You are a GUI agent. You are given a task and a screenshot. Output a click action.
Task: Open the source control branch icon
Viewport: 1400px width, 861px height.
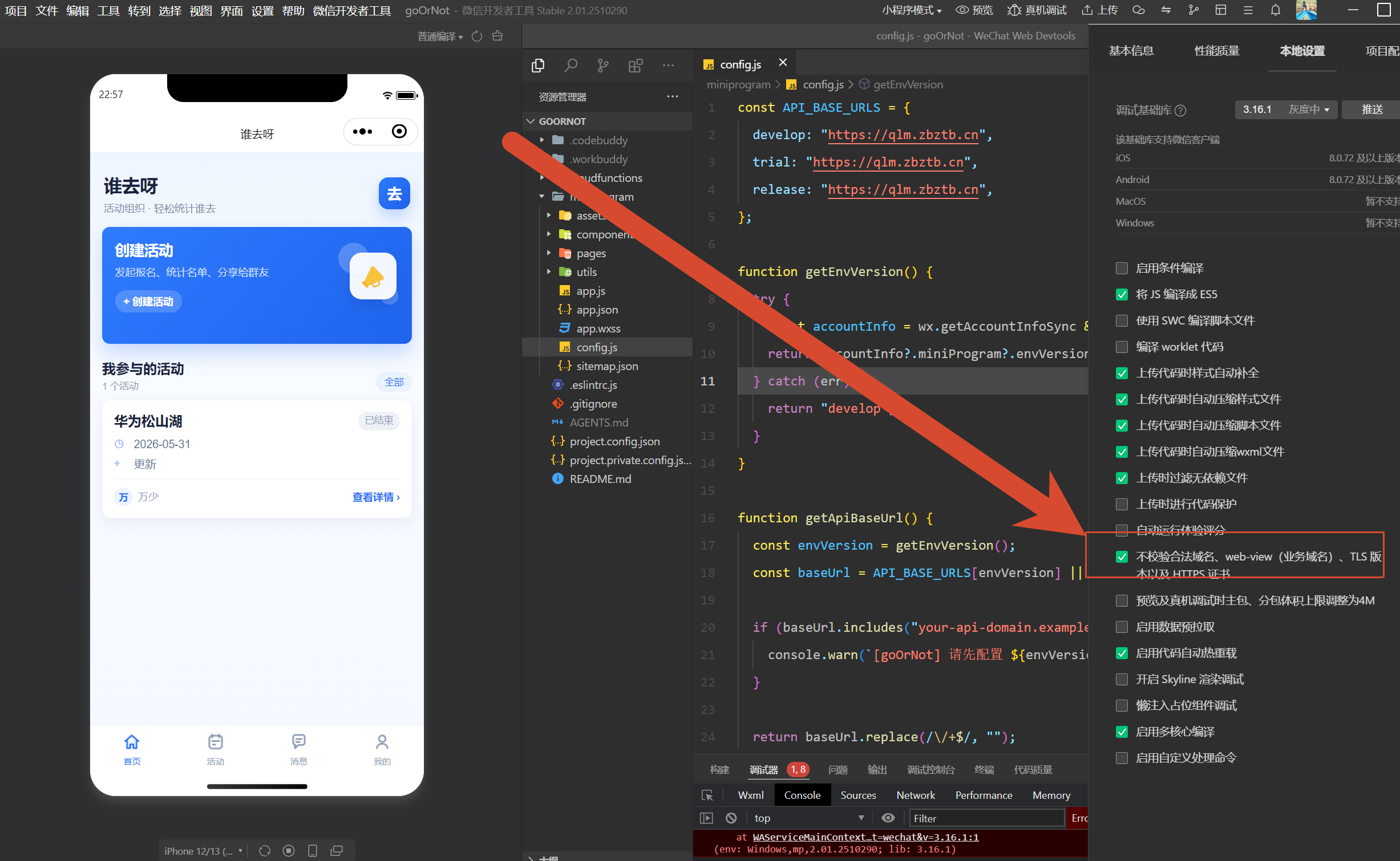(x=603, y=66)
